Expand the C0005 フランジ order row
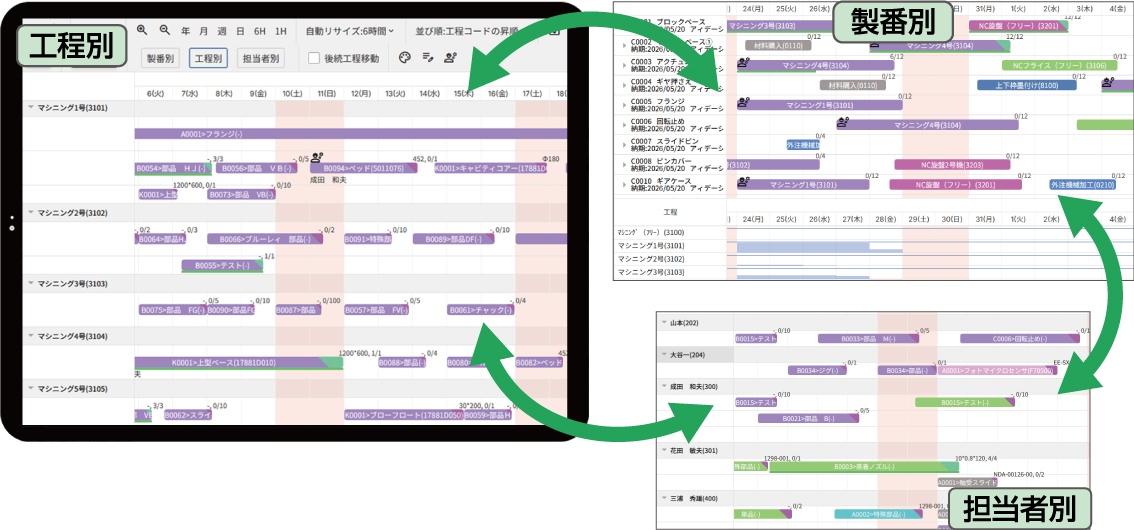Screen dimensions: 1134x530 623,105
